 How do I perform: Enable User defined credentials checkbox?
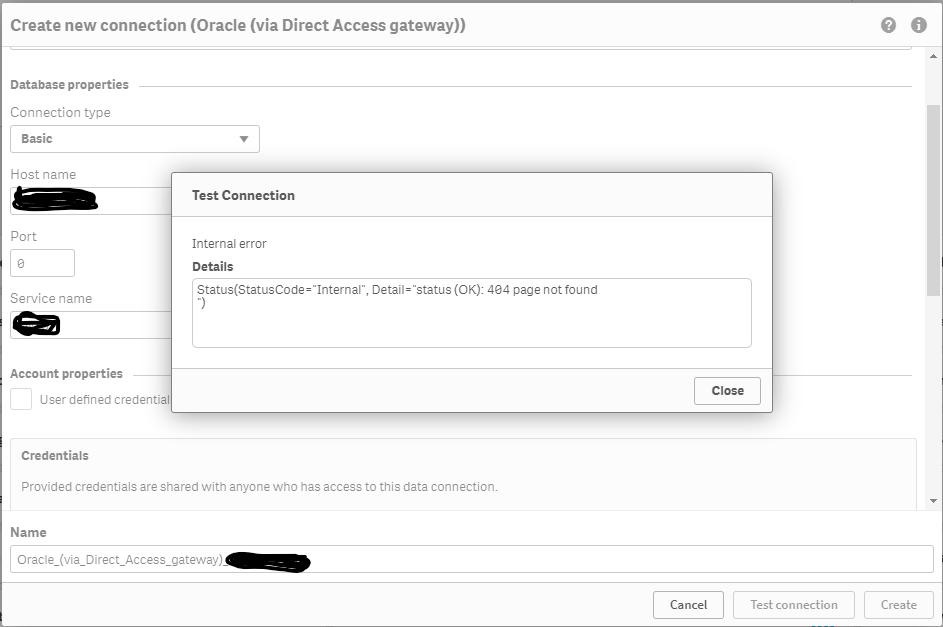pos(21,400)
